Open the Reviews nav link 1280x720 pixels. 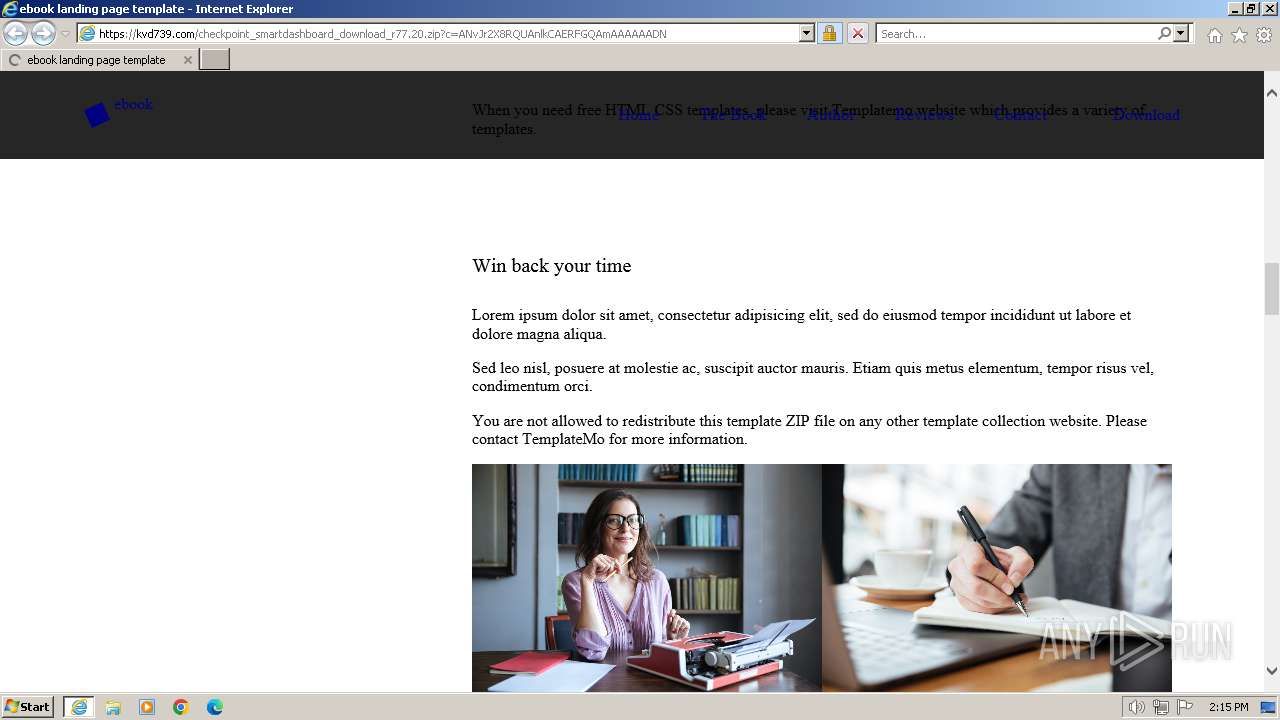pyautogui.click(x=924, y=115)
